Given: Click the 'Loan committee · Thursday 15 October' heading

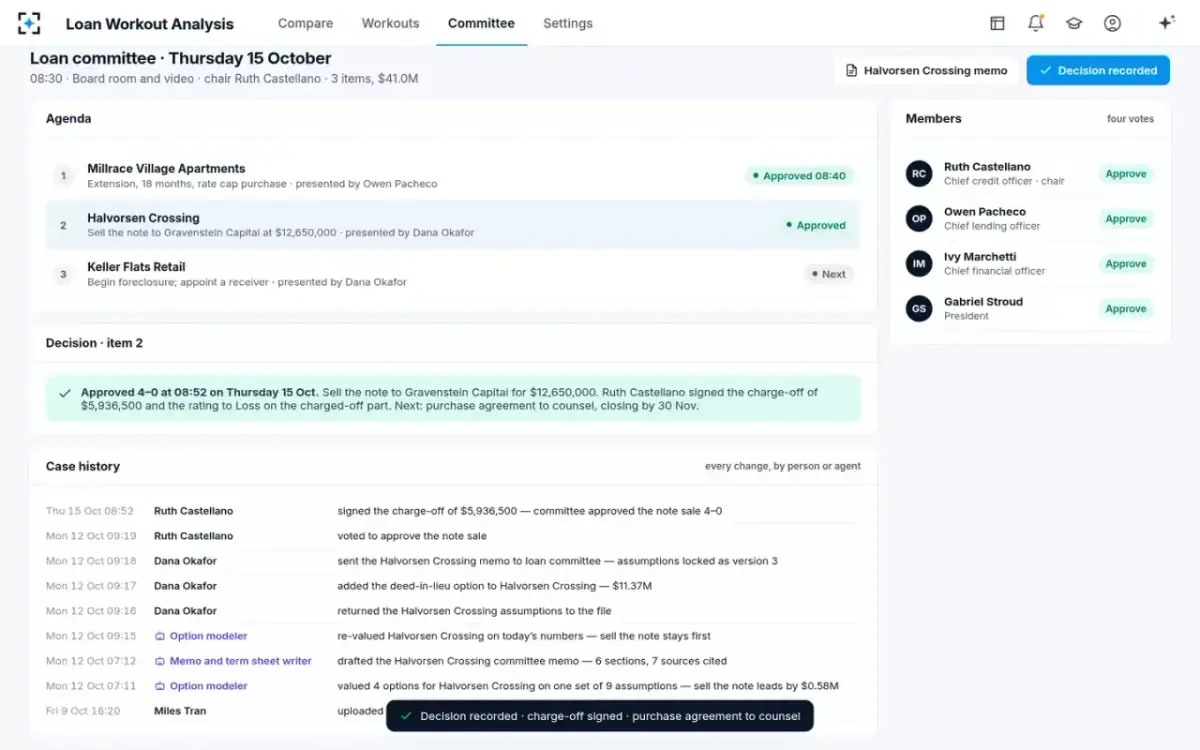Looking at the screenshot, I should [x=181, y=58].
